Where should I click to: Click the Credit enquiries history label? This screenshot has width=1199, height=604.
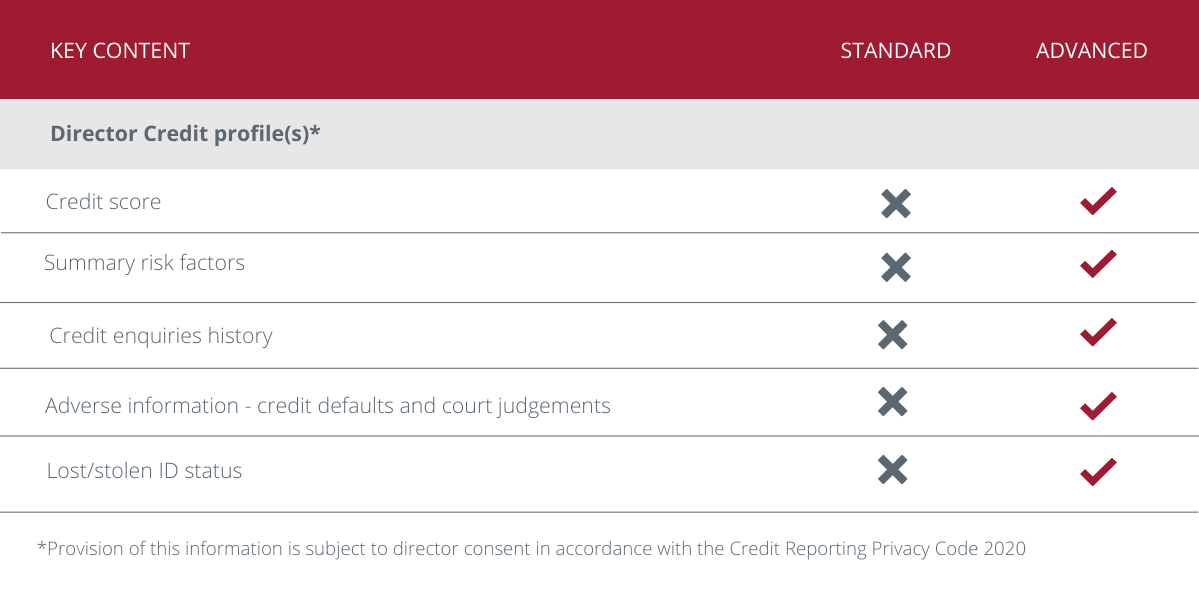click(161, 336)
